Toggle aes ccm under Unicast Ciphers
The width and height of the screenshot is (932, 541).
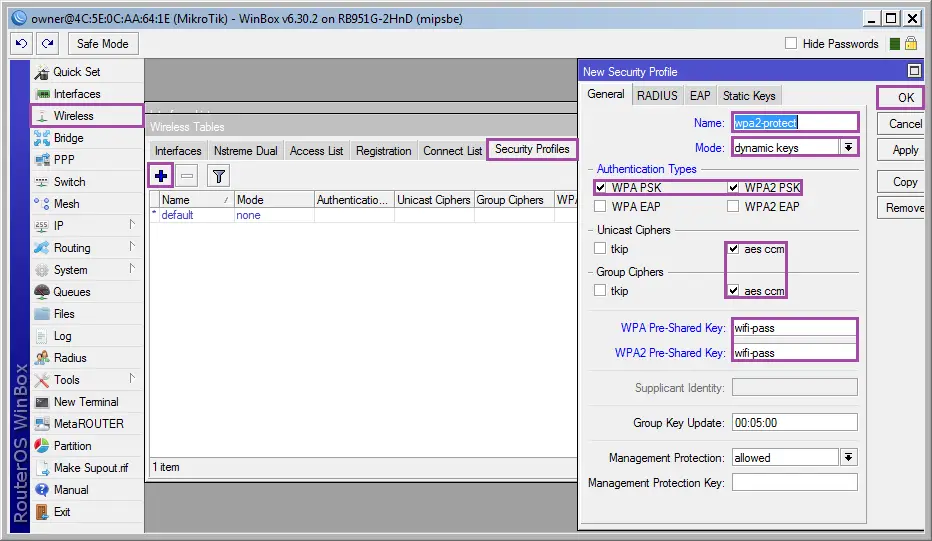733,249
